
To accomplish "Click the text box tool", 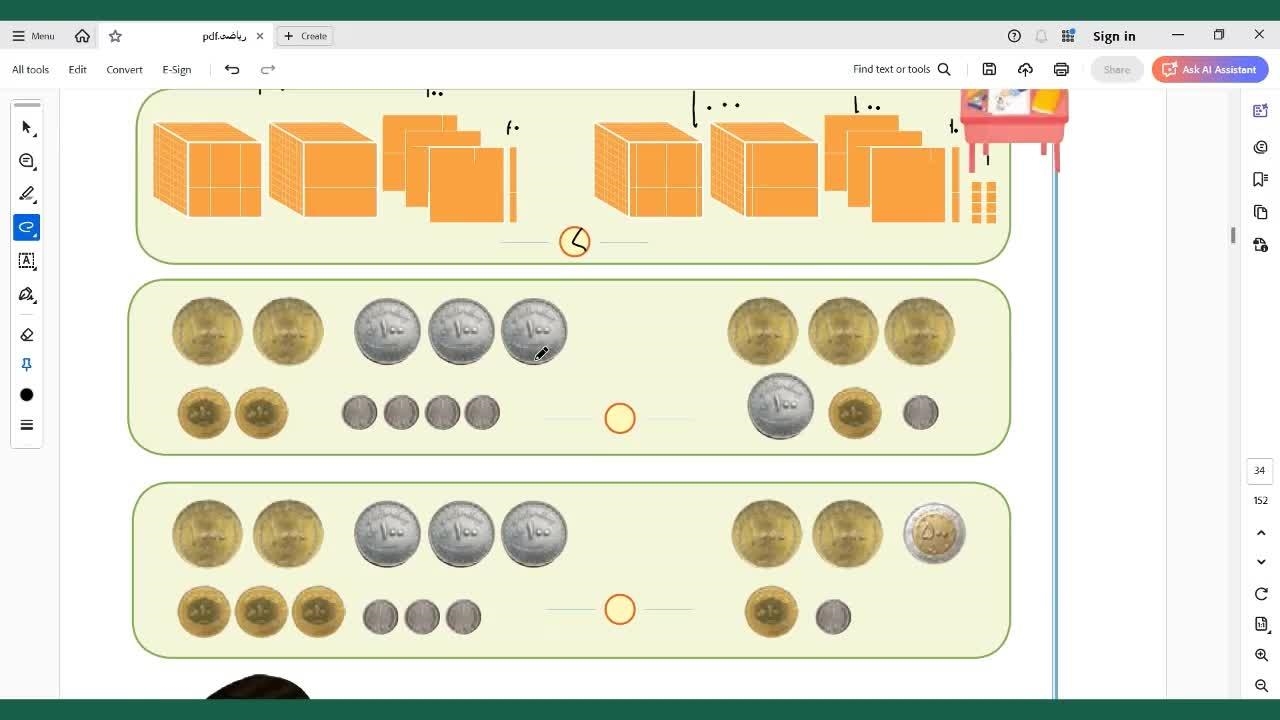I will 27,261.
